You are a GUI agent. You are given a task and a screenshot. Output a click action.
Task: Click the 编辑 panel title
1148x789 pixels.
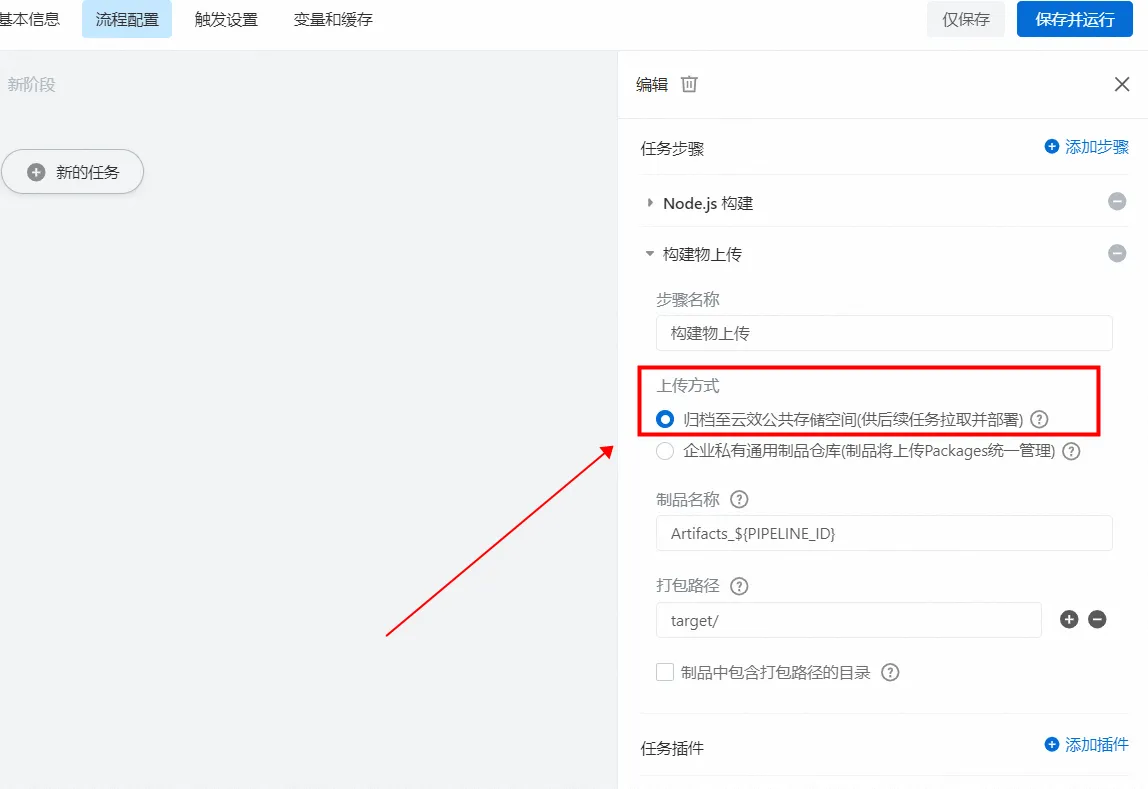(x=652, y=84)
